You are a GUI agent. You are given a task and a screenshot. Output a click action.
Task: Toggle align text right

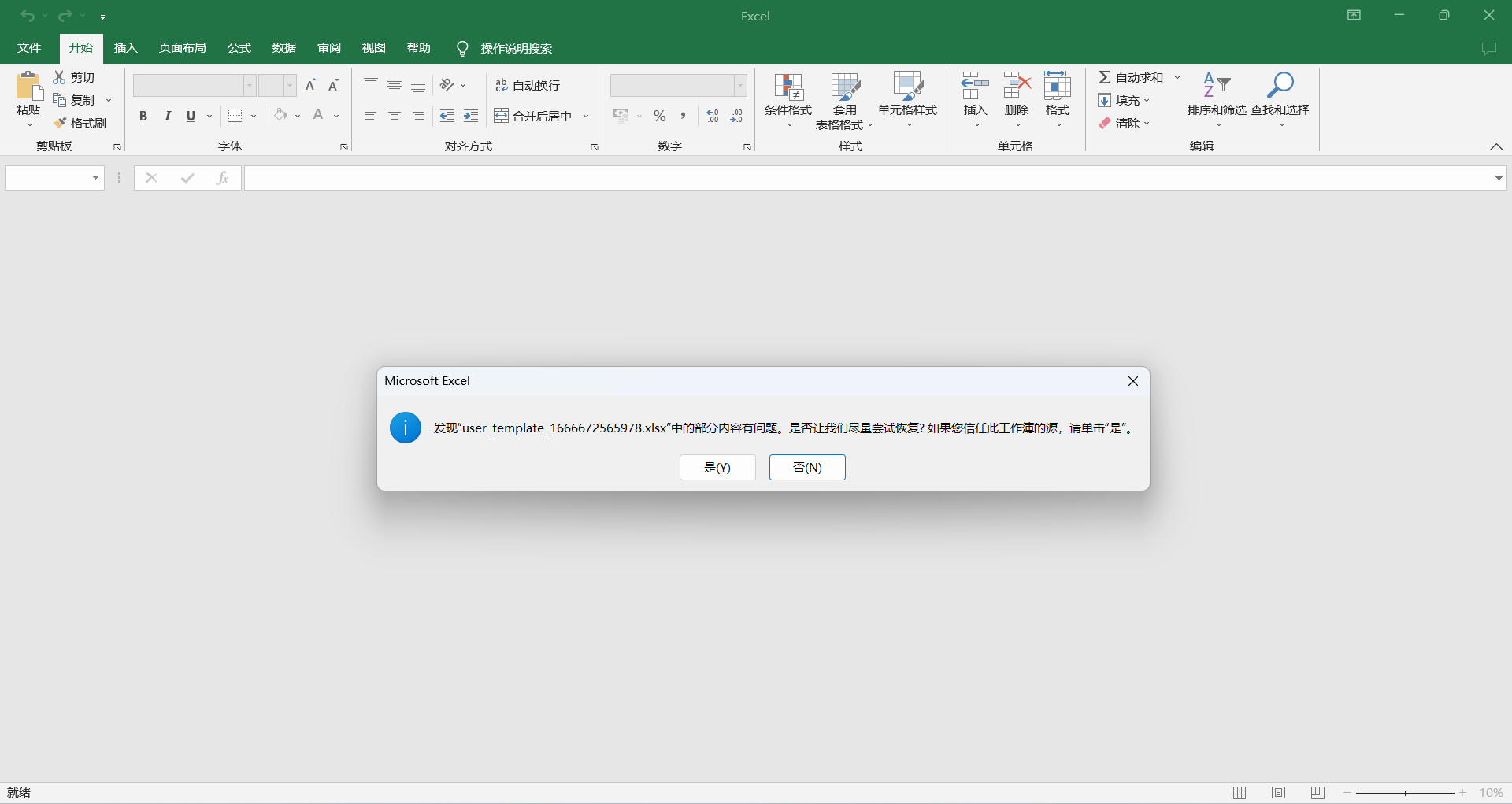[418, 116]
